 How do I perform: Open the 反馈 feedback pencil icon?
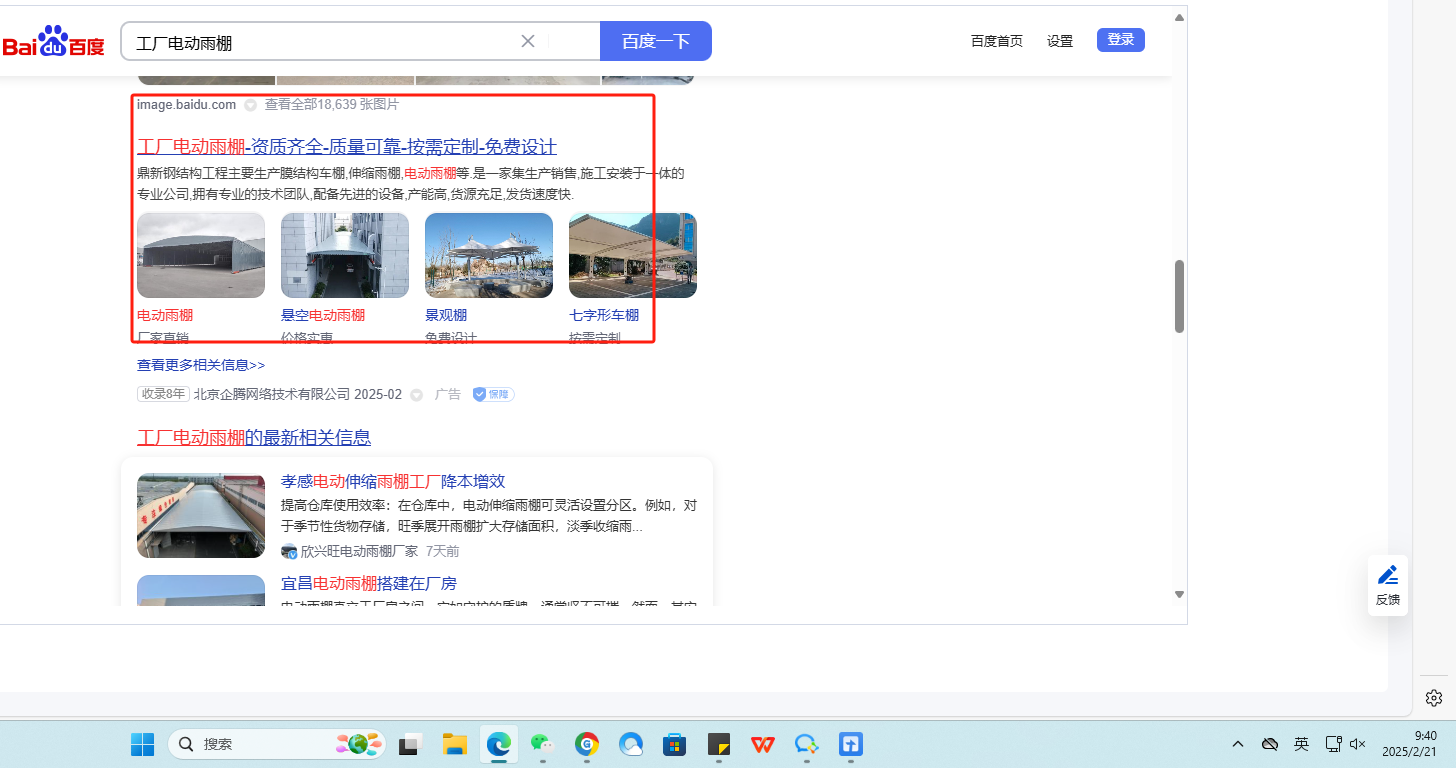pyautogui.click(x=1387, y=576)
